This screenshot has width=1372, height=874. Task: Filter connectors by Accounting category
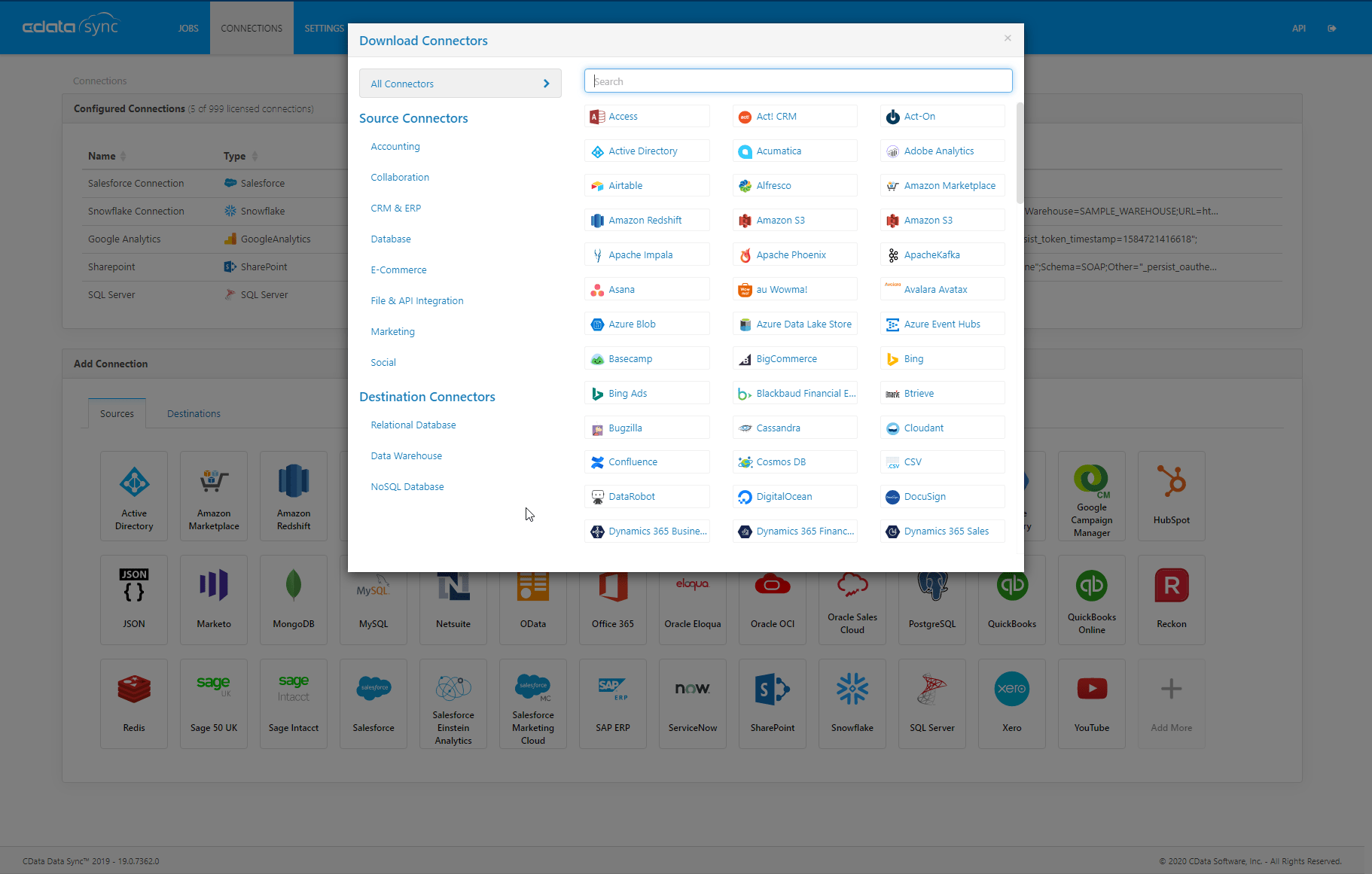coord(395,147)
